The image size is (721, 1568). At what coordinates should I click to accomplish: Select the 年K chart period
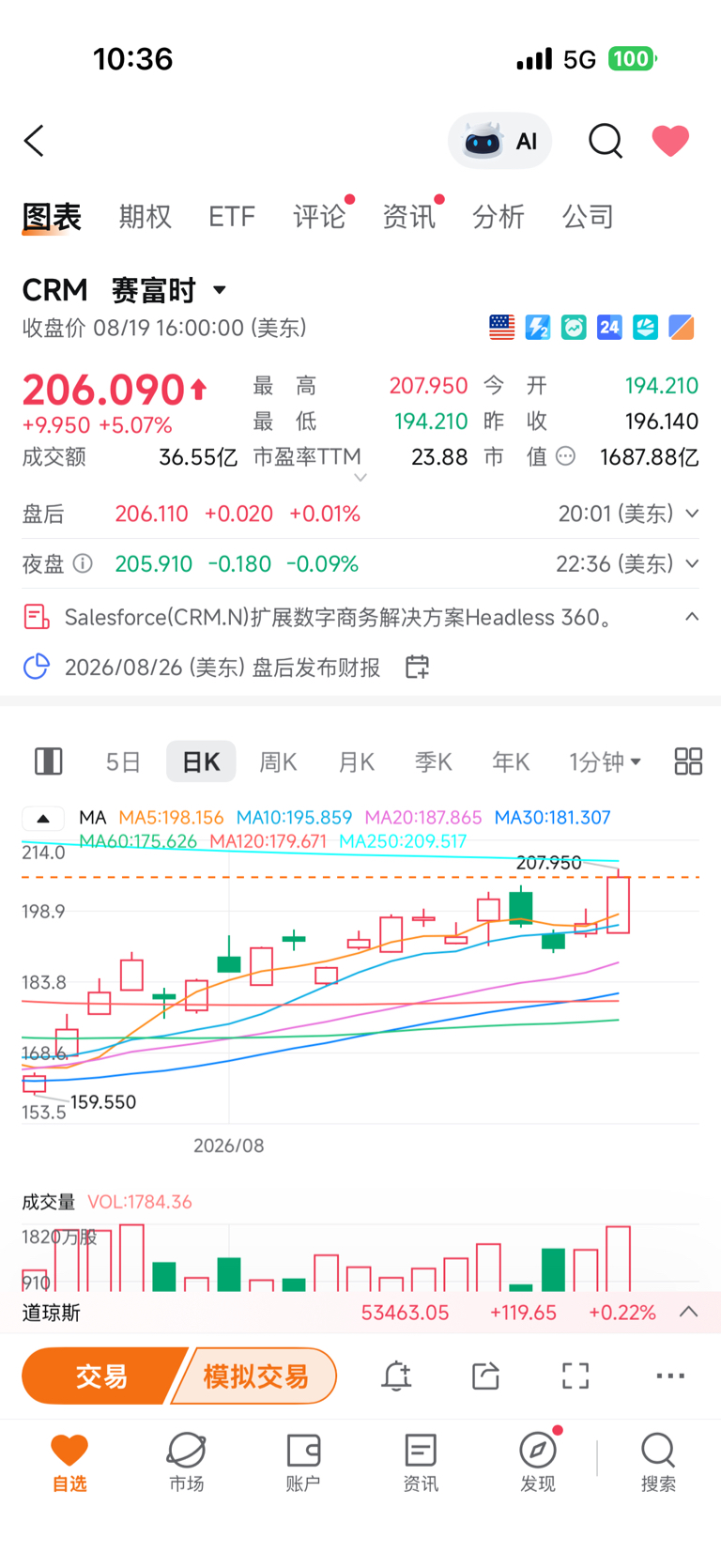[x=511, y=761]
